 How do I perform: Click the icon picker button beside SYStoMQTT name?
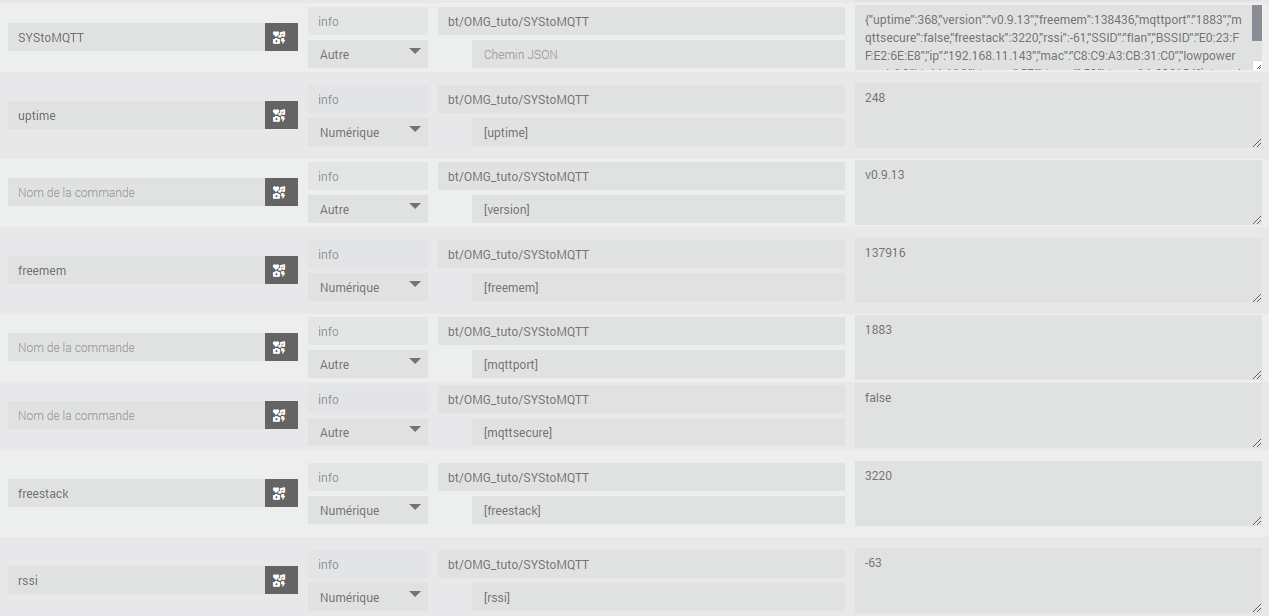click(281, 38)
